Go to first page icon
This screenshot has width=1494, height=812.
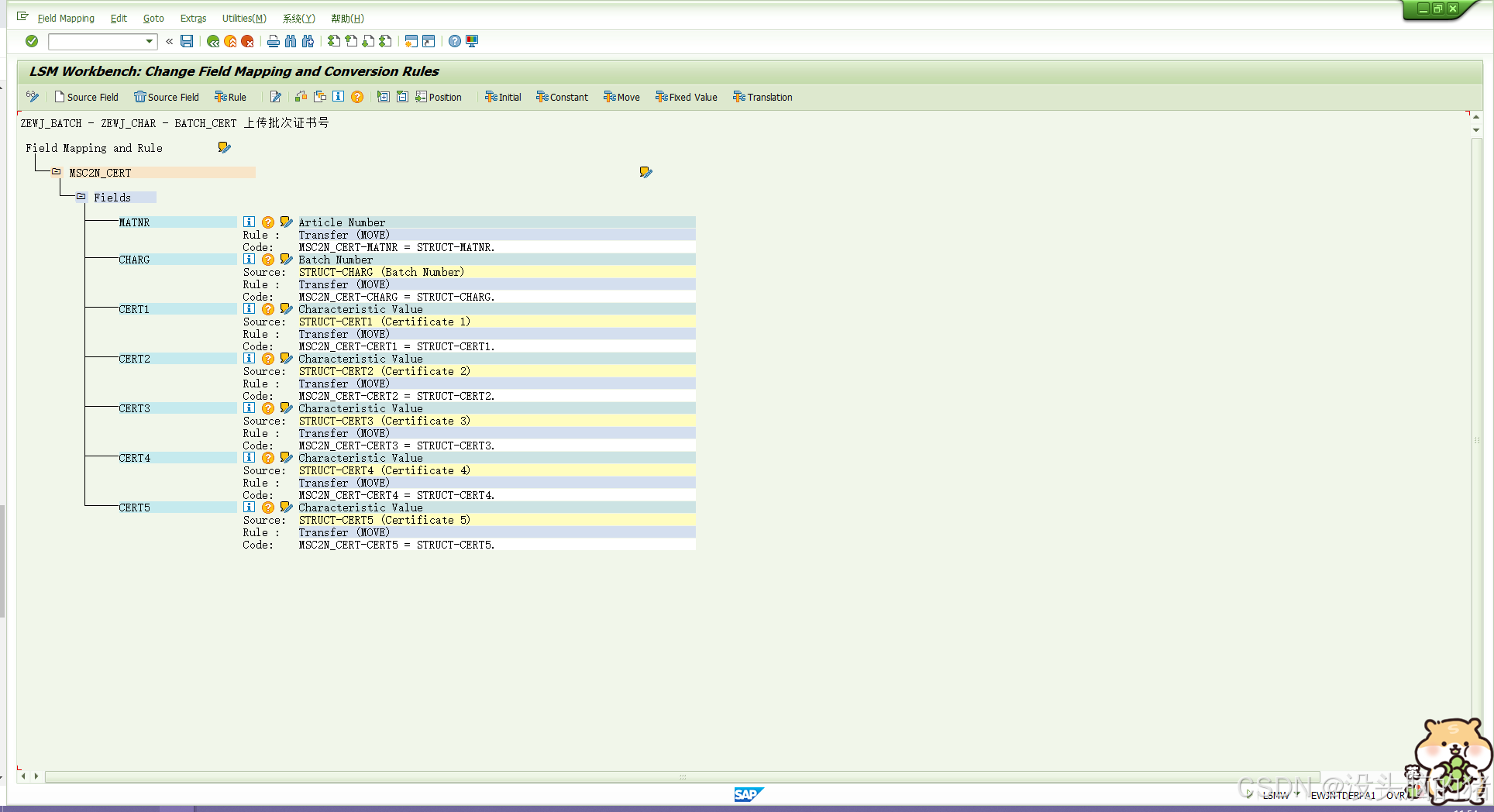(334, 41)
